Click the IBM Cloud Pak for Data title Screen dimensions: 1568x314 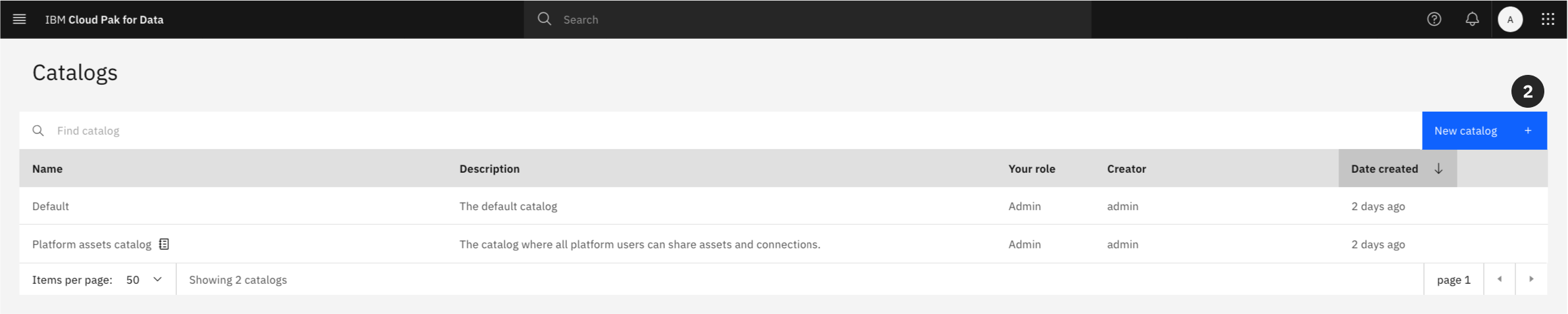[104, 20]
